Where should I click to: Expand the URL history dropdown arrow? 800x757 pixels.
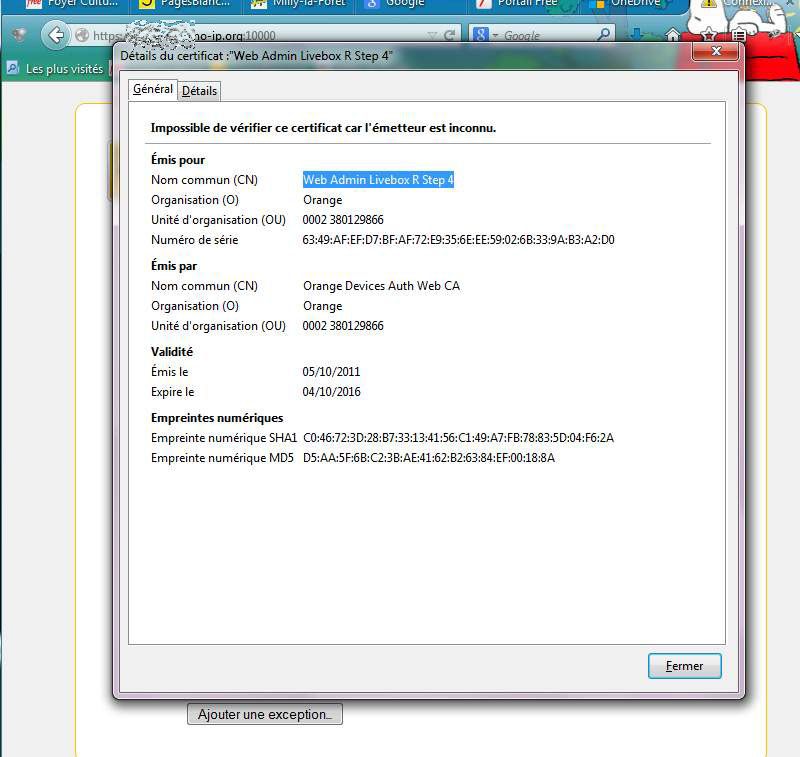(433, 35)
